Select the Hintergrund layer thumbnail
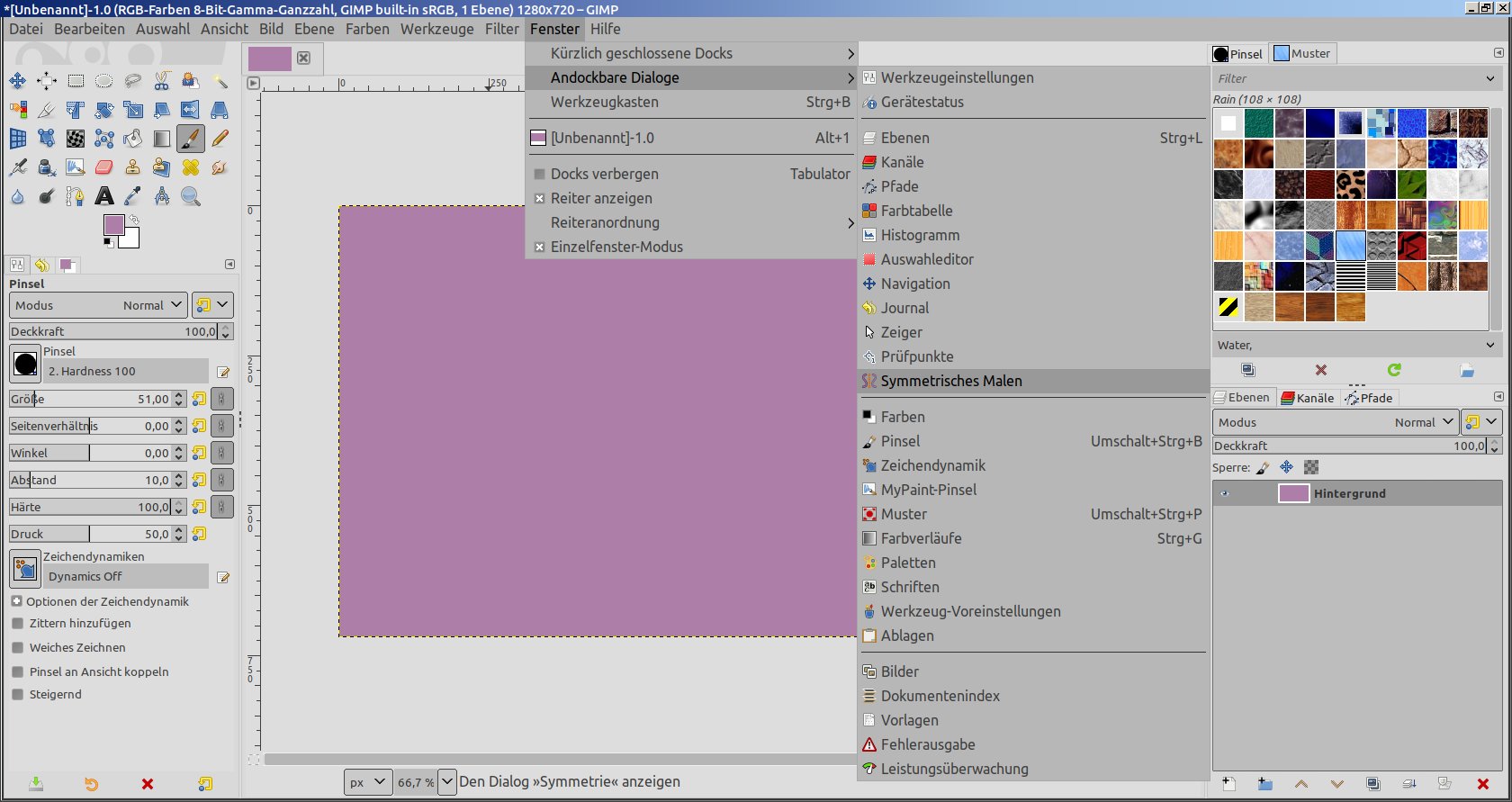 [x=1293, y=493]
